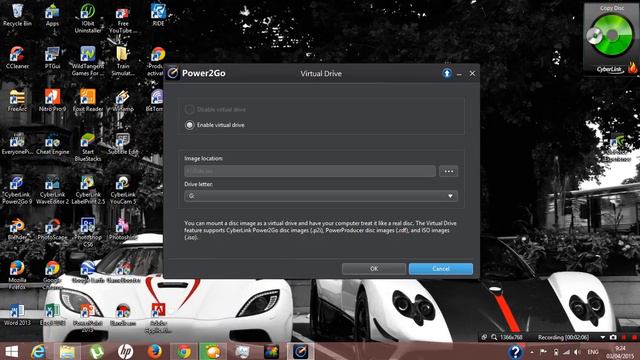
Task: Click Start BlueStacks desktop icon
Action: tap(88, 147)
